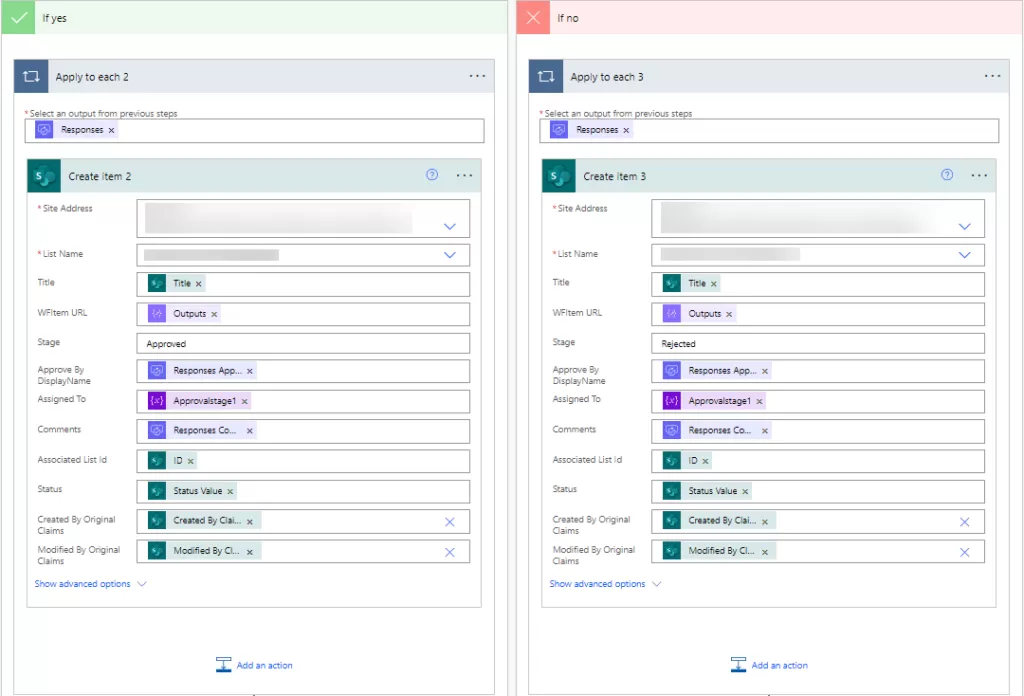Click SharePoint icon on Create item 2
The height and width of the screenshot is (696, 1024).
[x=45, y=176]
